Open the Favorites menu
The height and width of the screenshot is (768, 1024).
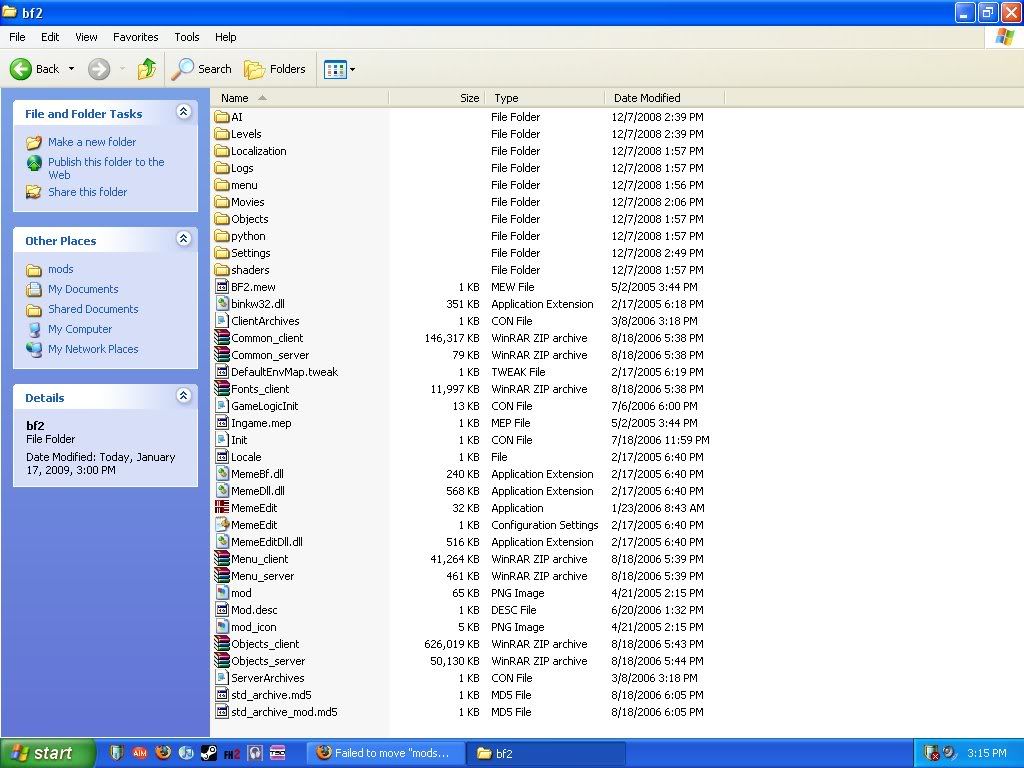tap(135, 37)
